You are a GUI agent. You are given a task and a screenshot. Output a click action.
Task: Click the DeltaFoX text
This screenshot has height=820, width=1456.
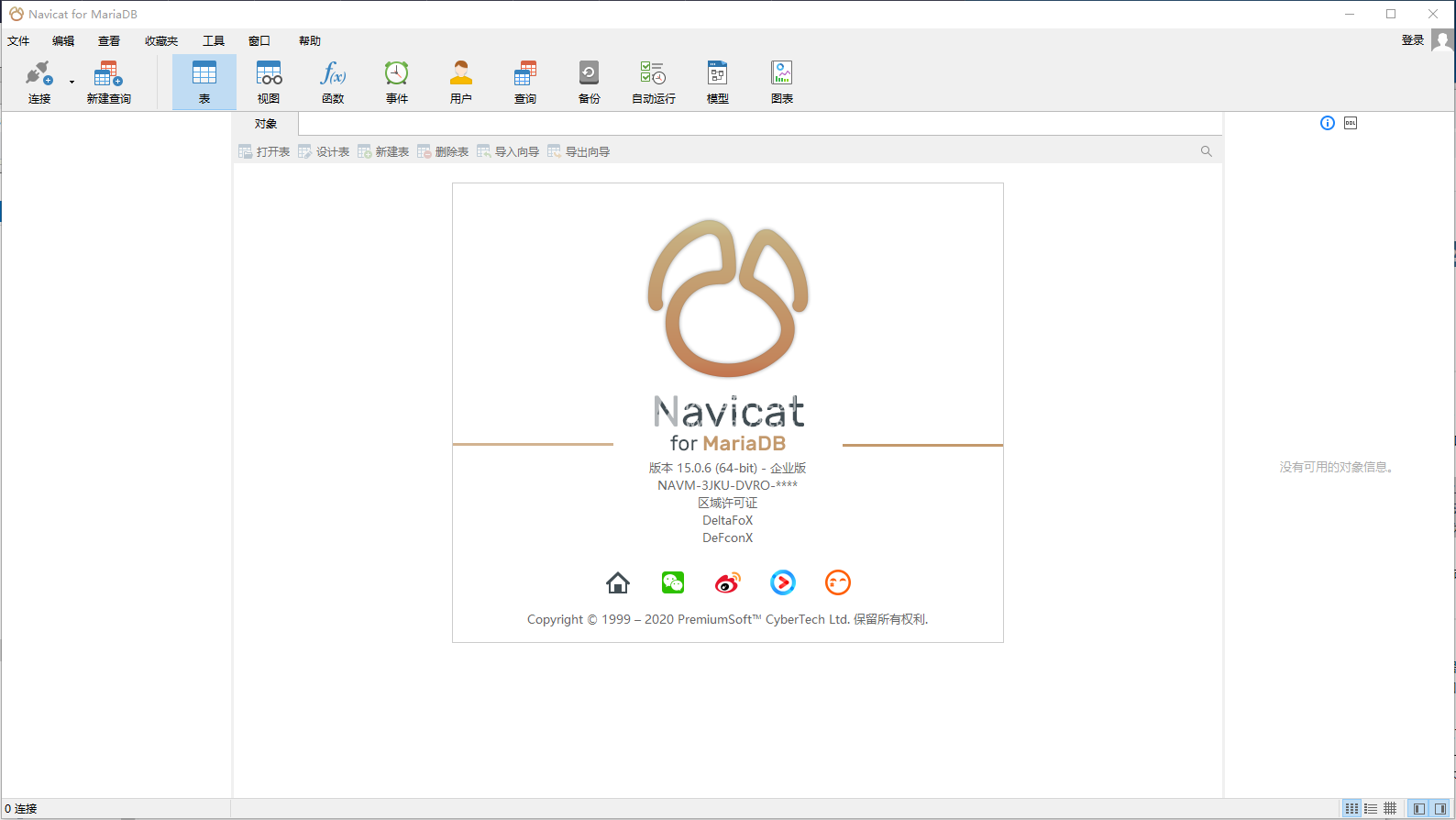coord(728,520)
